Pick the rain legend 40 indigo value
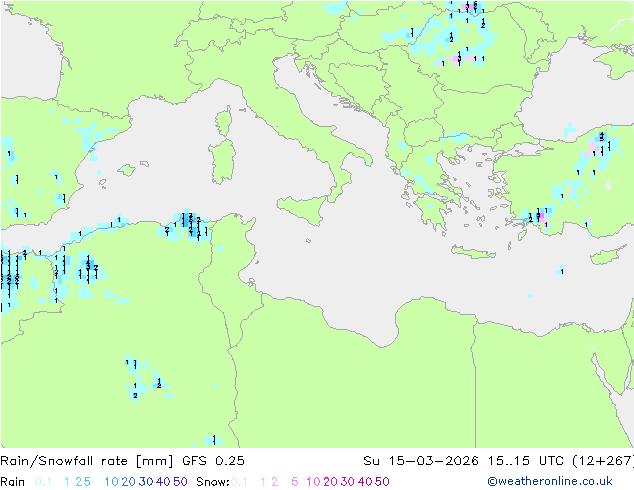This screenshot has height=490, width=634. 163,482
